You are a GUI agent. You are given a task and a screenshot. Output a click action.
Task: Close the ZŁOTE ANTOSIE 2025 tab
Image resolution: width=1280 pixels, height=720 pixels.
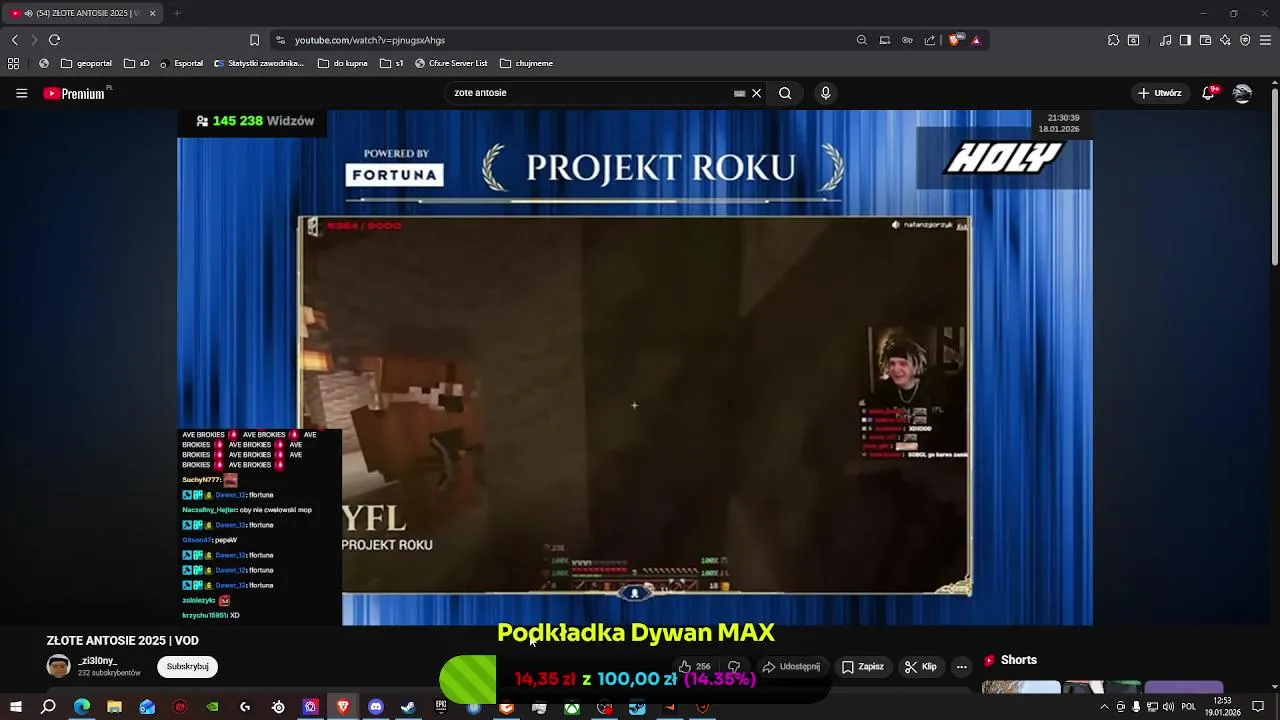[152, 13]
